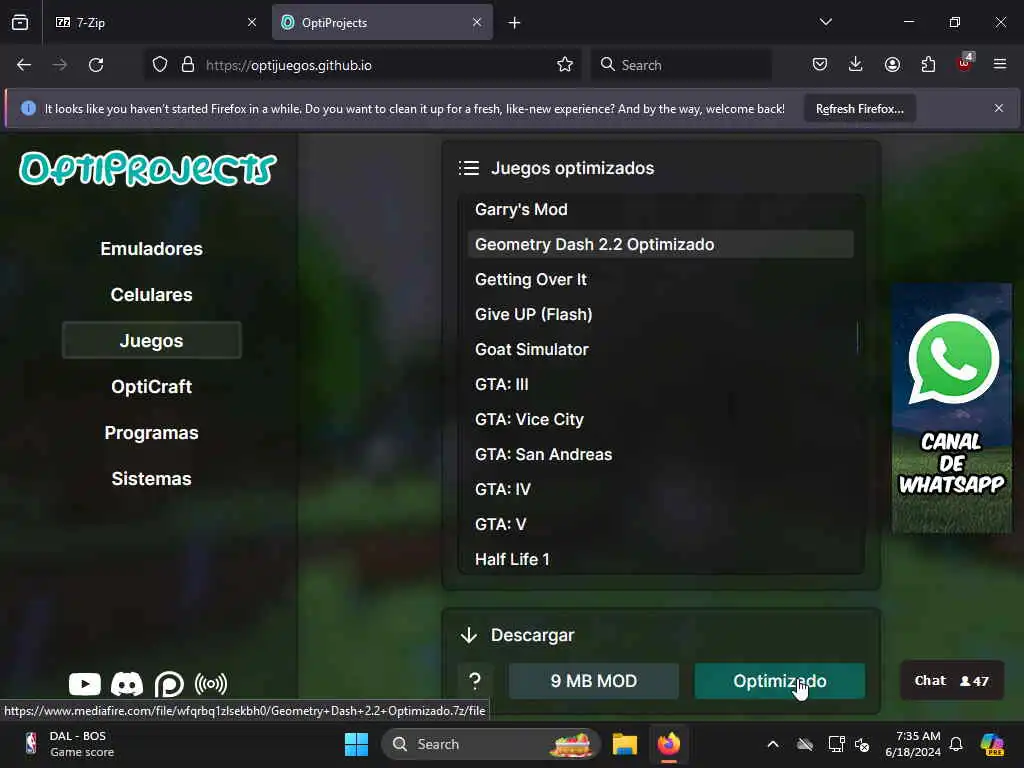This screenshot has height=768, width=1024.
Task: Open the Firefox hamburger menu
Action: coord(1000,65)
